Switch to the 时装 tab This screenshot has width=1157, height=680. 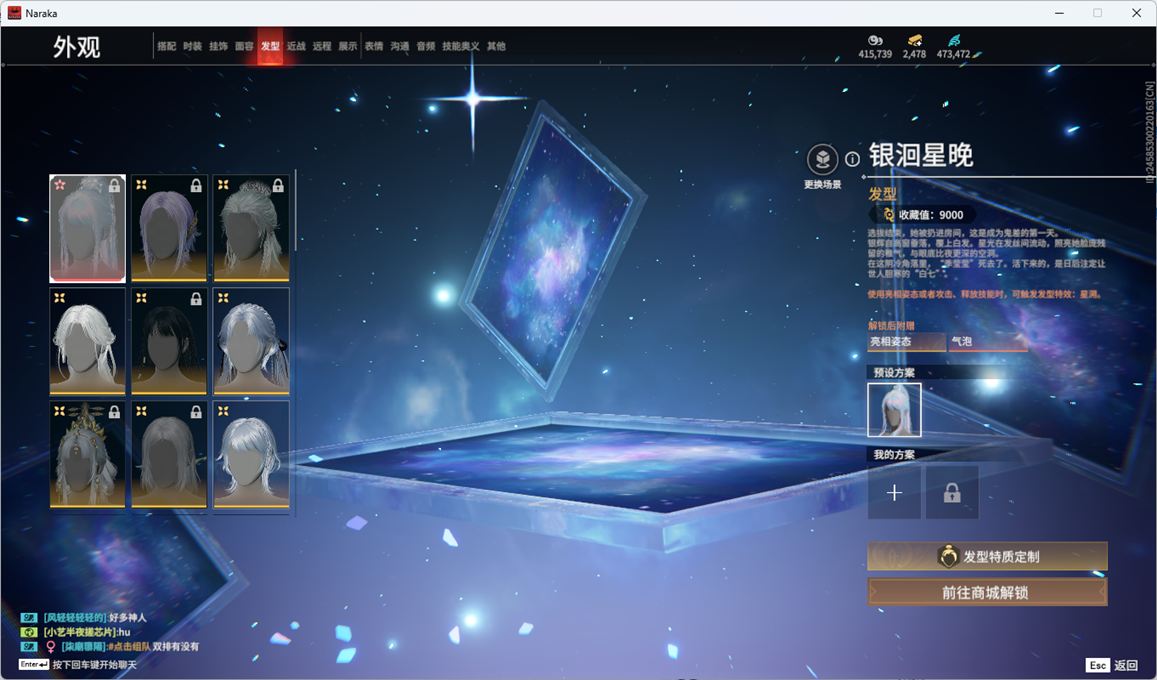[x=192, y=46]
